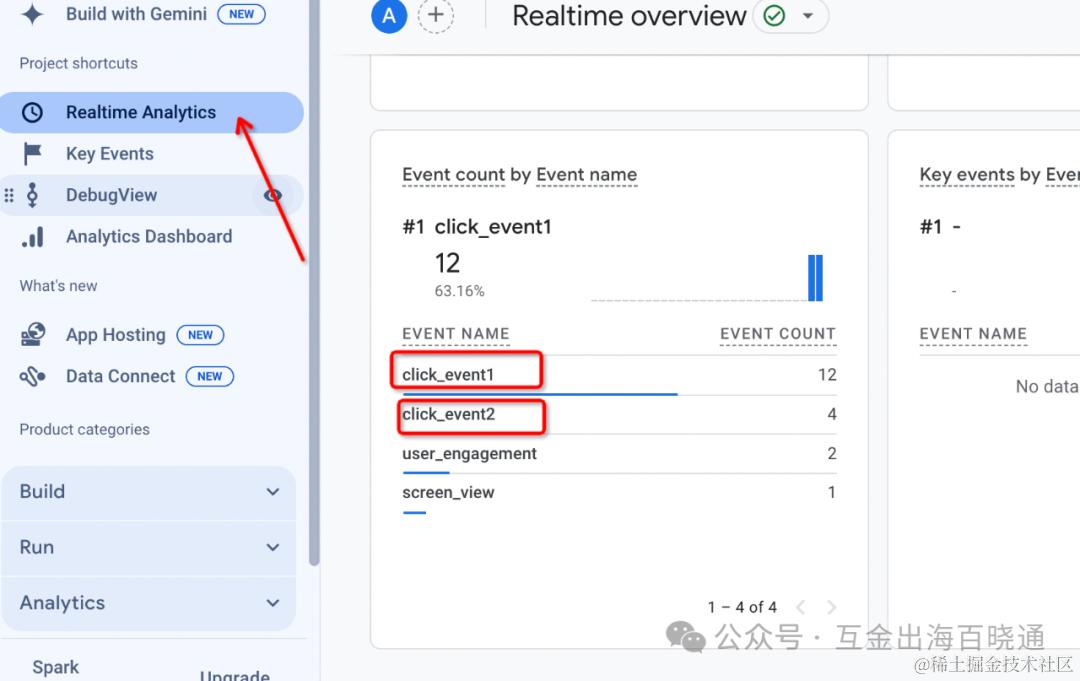Open the Realtime overview status dropdown arrow

pyautogui.click(x=808, y=16)
